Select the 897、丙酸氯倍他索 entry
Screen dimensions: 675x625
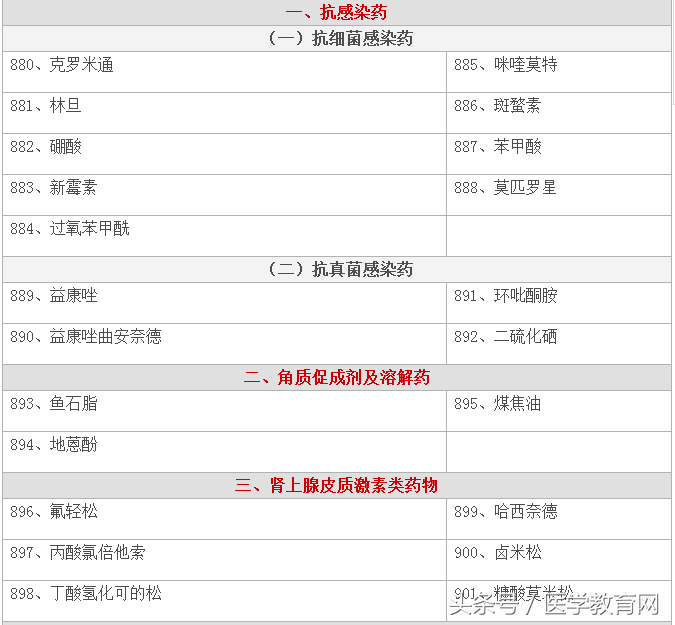point(78,553)
